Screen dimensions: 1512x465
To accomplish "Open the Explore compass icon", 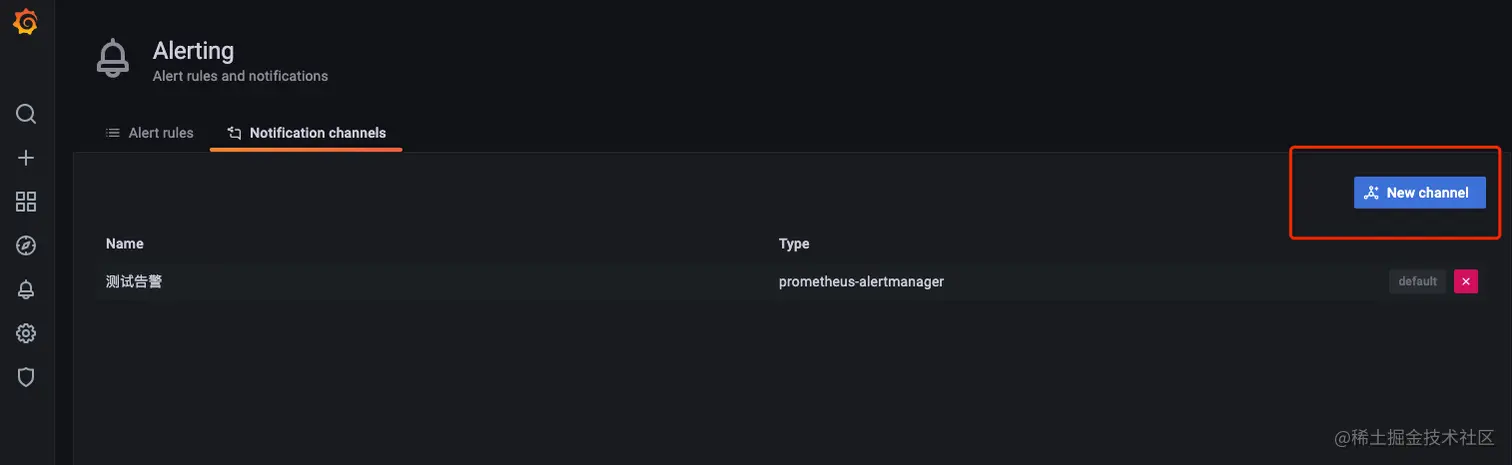I will tap(26, 246).
